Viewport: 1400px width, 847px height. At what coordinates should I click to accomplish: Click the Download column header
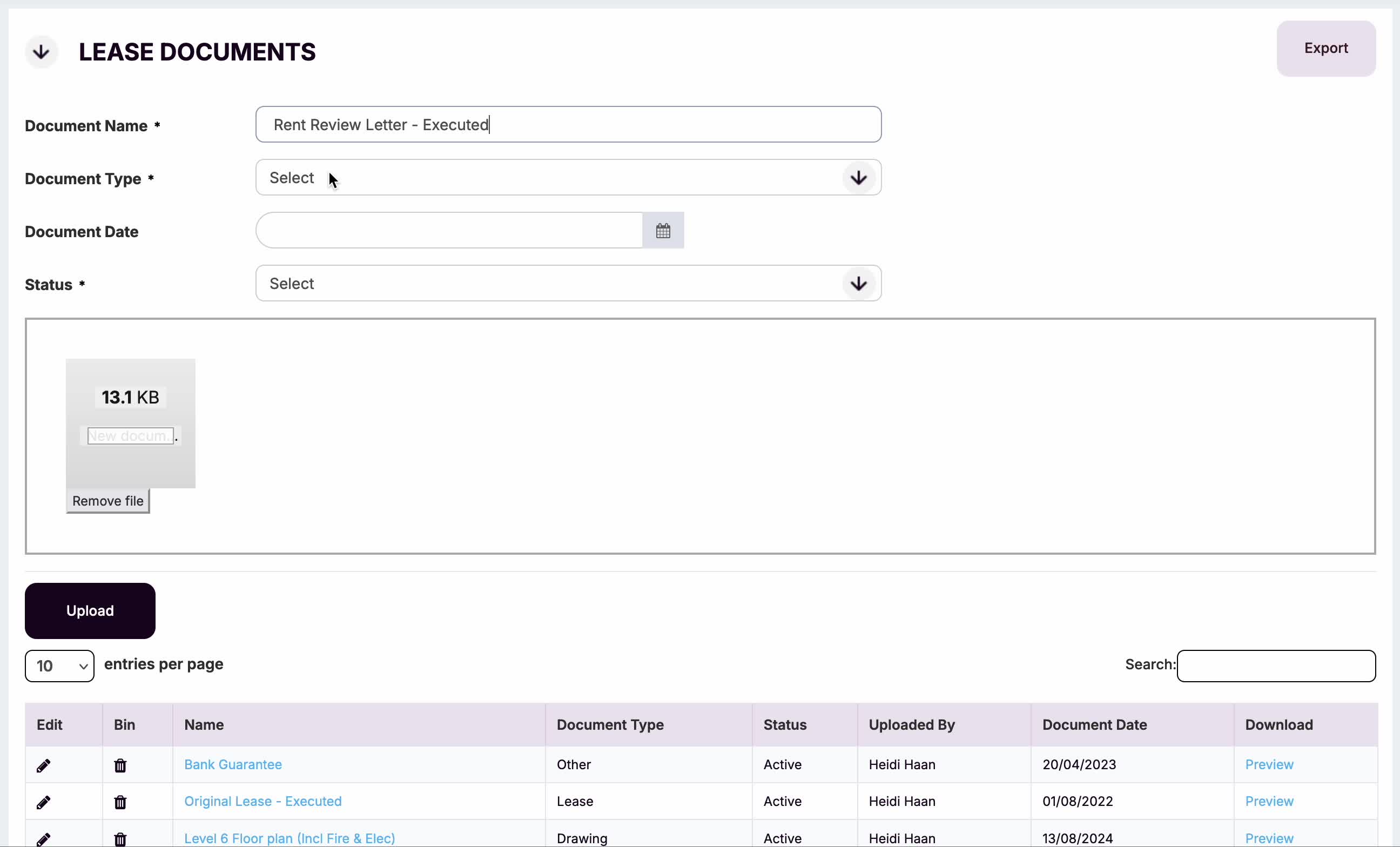pos(1305,725)
